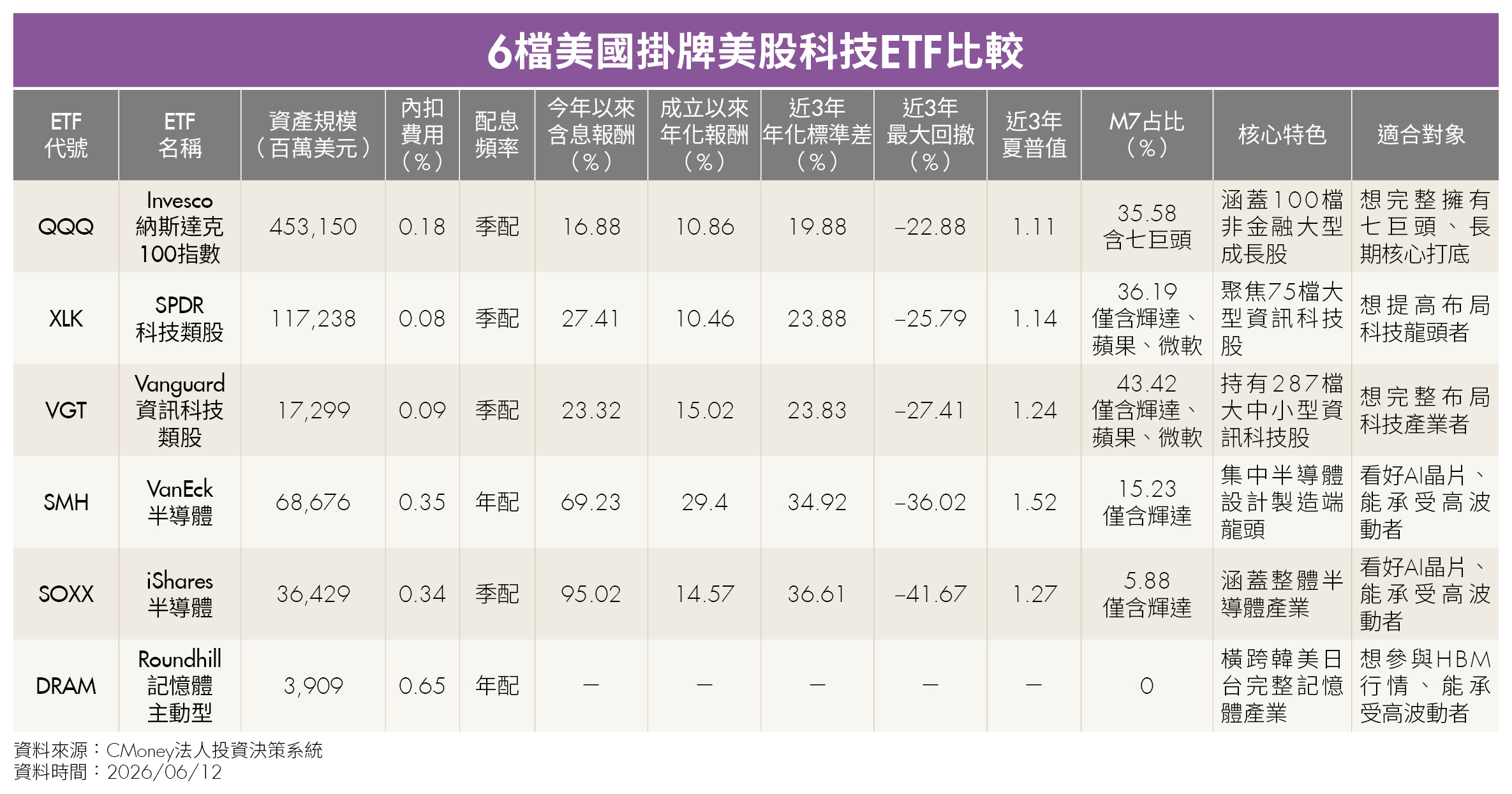Viewport: 1512px width, 794px height.
Task: Click the standard deviation value 19.88
Action: pos(817,226)
